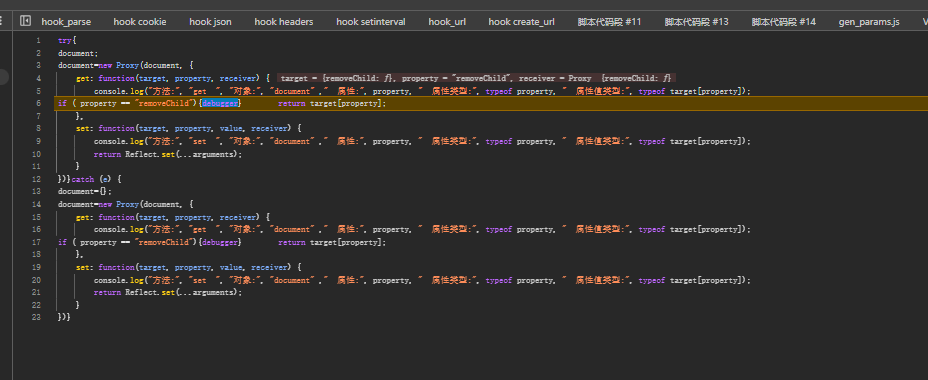Click "return target[property];" on line 17

[x=332, y=242]
